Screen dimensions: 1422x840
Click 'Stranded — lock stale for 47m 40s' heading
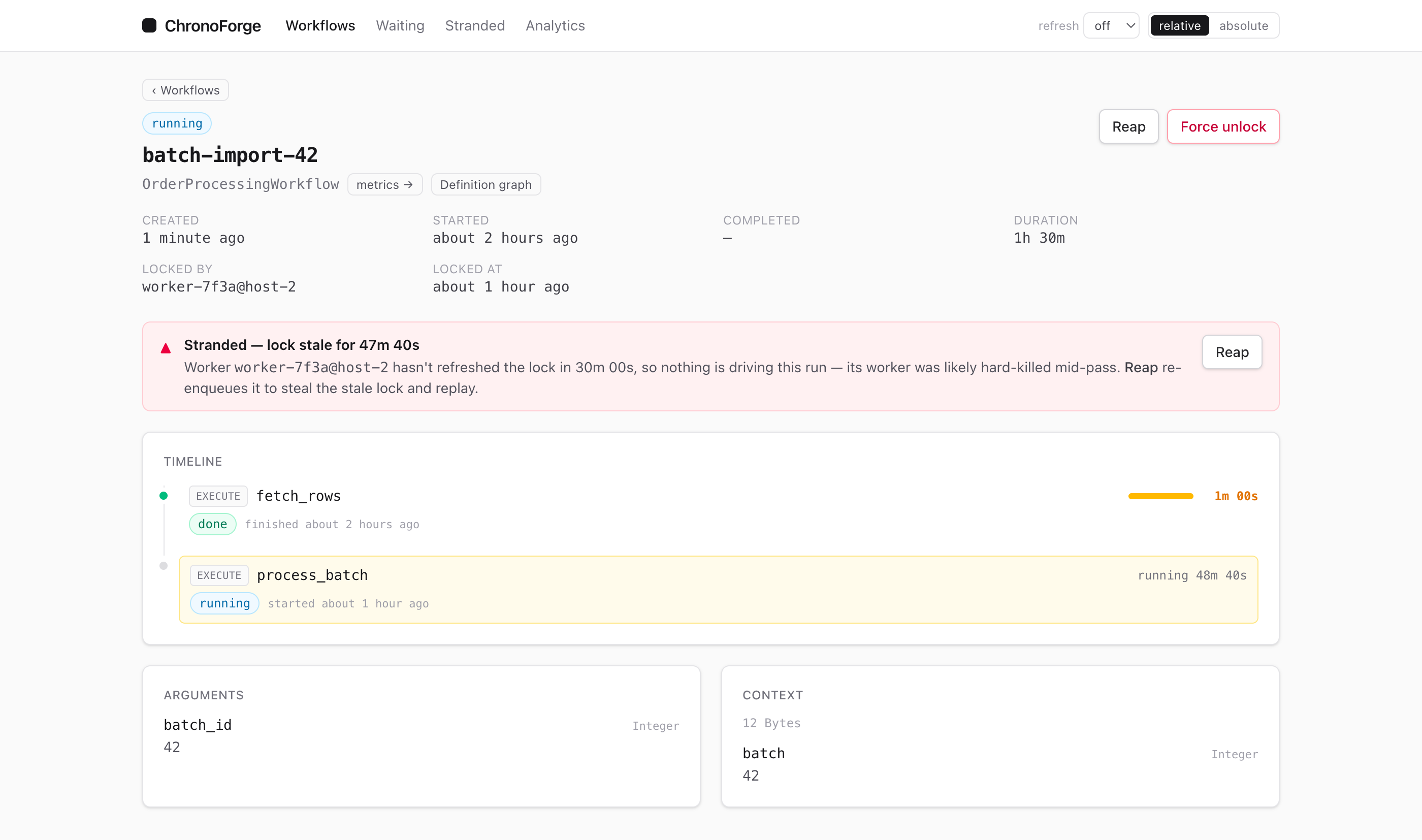pyautogui.click(x=302, y=345)
